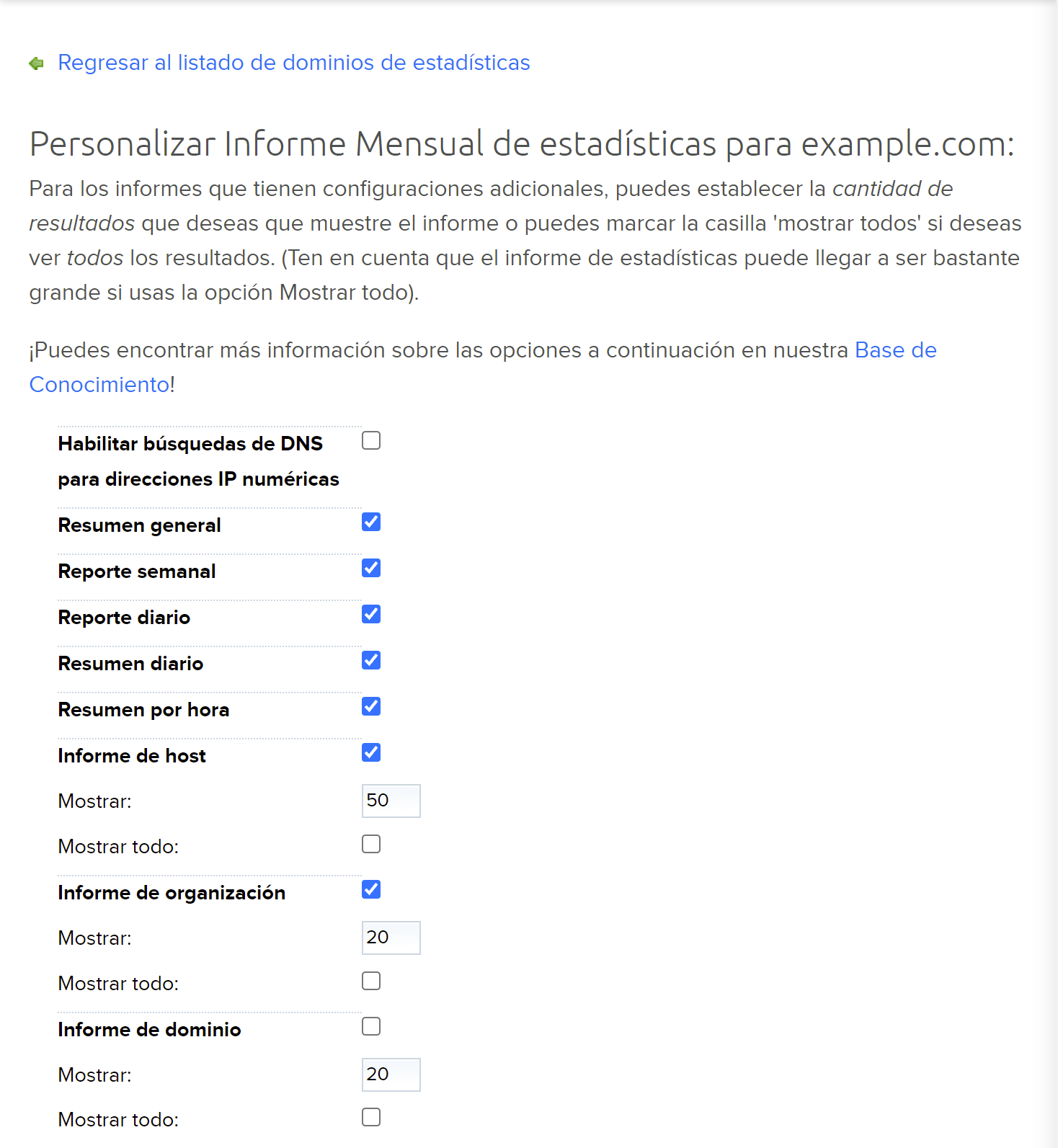Uncheck the Informe de host checkbox

click(371, 752)
